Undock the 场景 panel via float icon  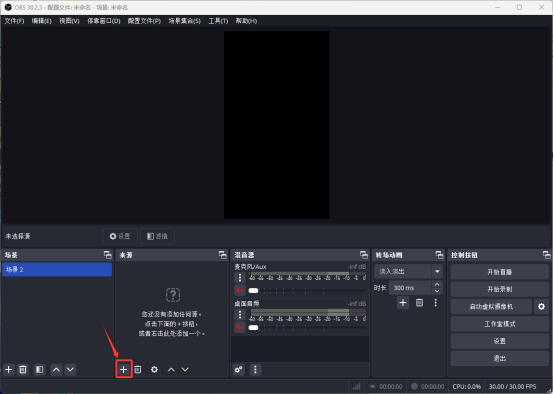(108, 255)
